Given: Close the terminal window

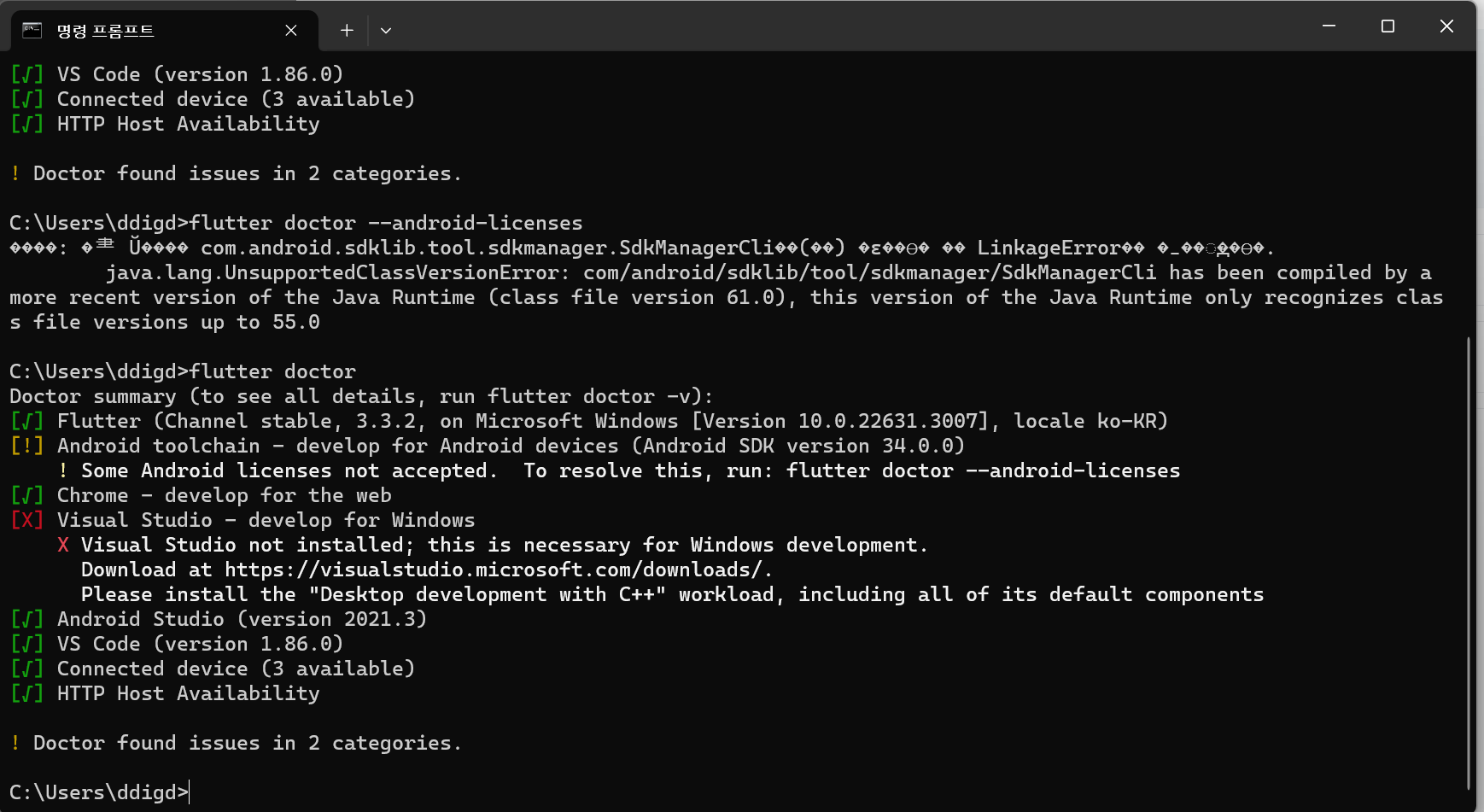Looking at the screenshot, I should [1446, 26].
